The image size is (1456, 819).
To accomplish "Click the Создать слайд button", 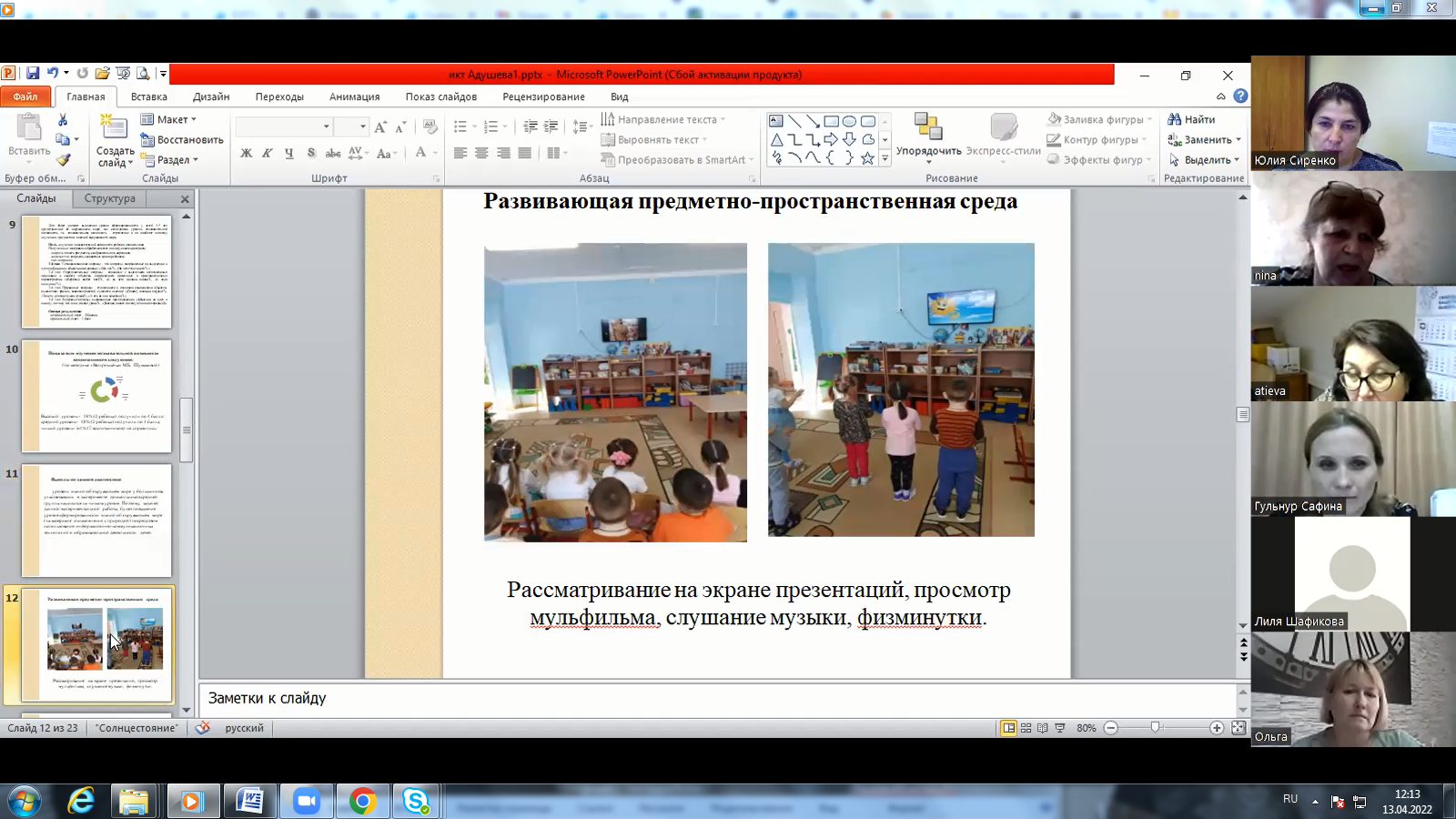I will pos(115,141).
